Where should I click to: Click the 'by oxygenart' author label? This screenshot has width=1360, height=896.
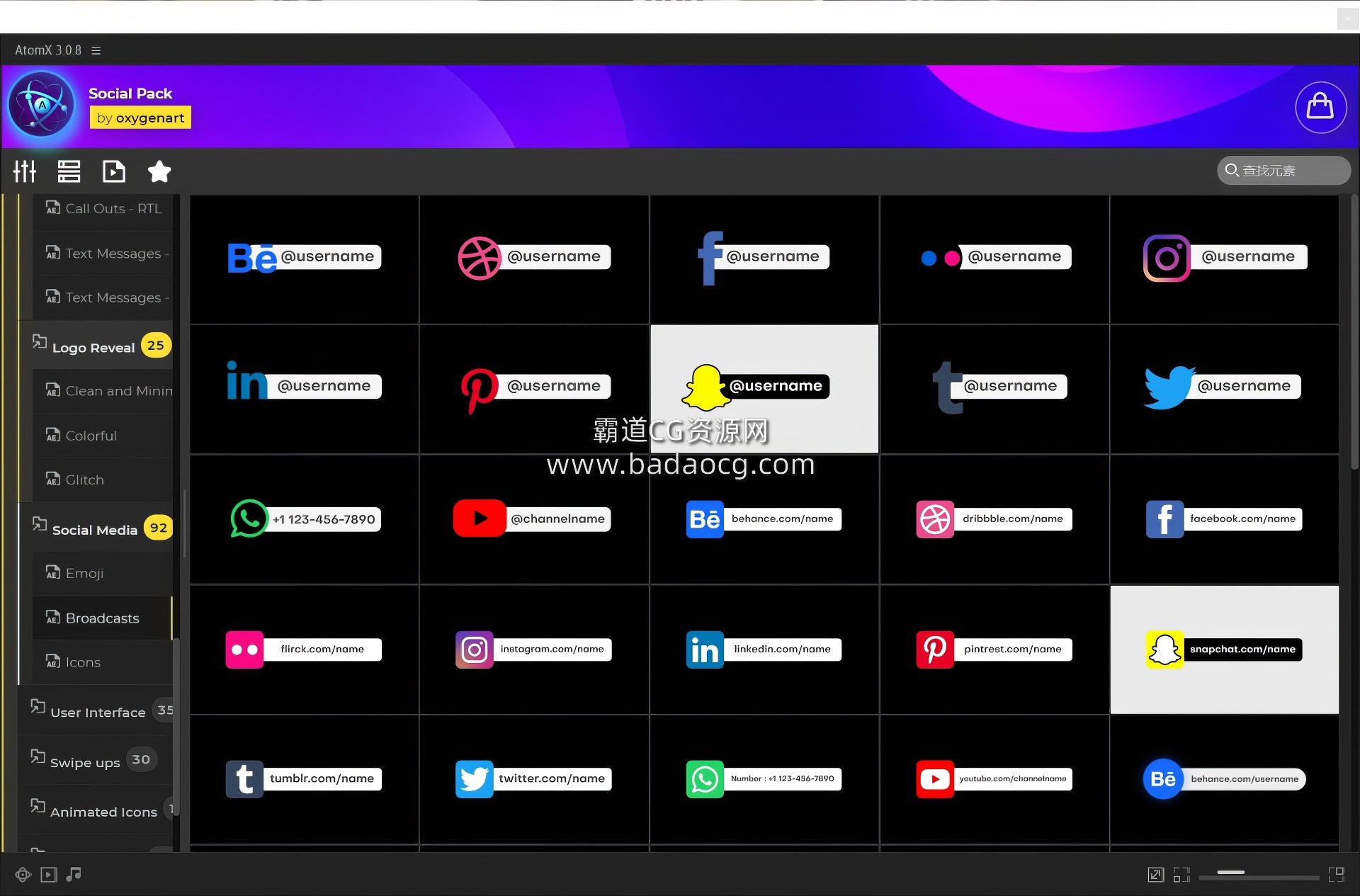coord(140,118)
